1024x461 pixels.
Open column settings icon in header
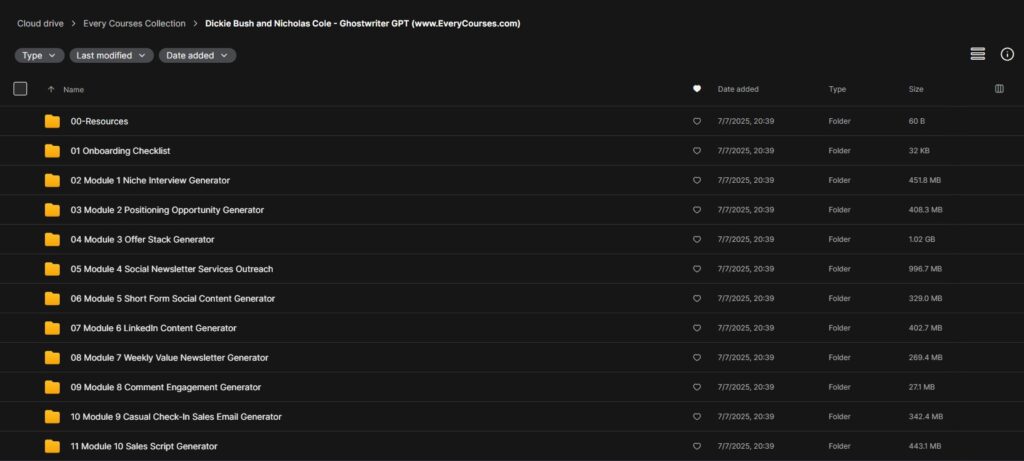(x=999, y=89)
